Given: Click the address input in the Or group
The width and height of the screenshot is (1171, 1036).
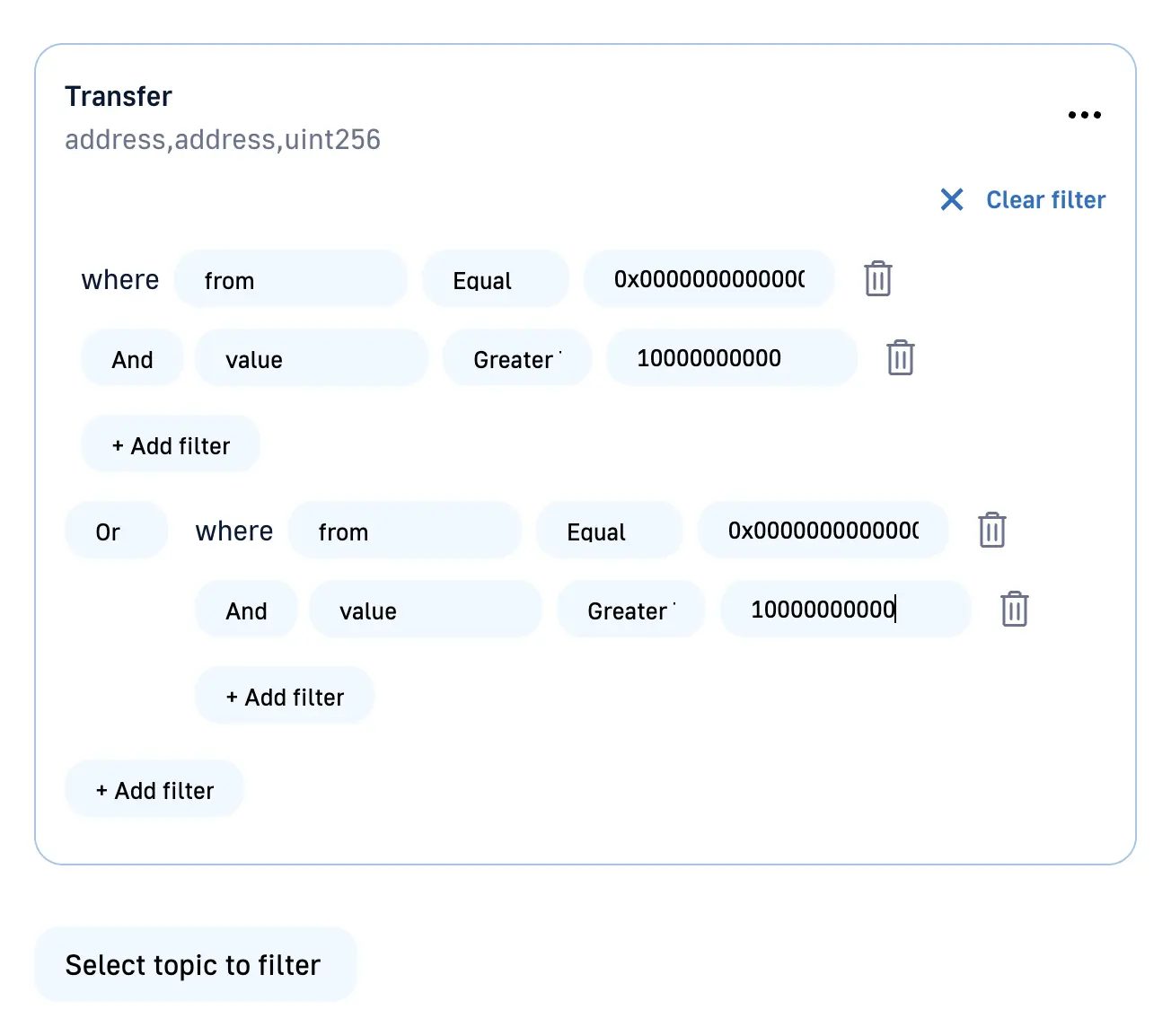Looking at the screenshot, I should tap(823, 531).
